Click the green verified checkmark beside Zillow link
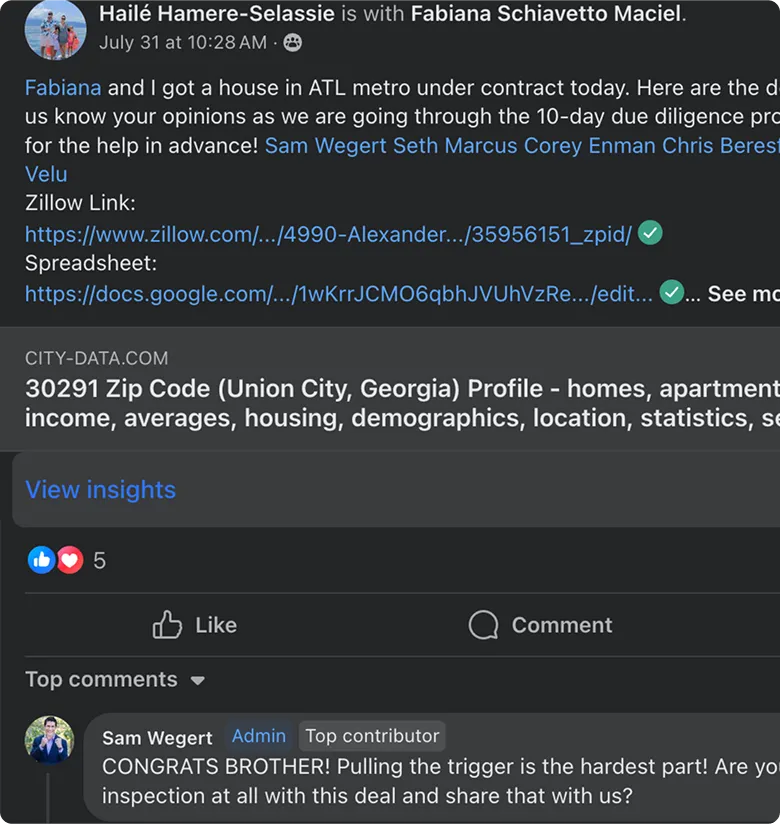This screenshot has height=824, width=780. pyautogui.click(x=650, y=234)
